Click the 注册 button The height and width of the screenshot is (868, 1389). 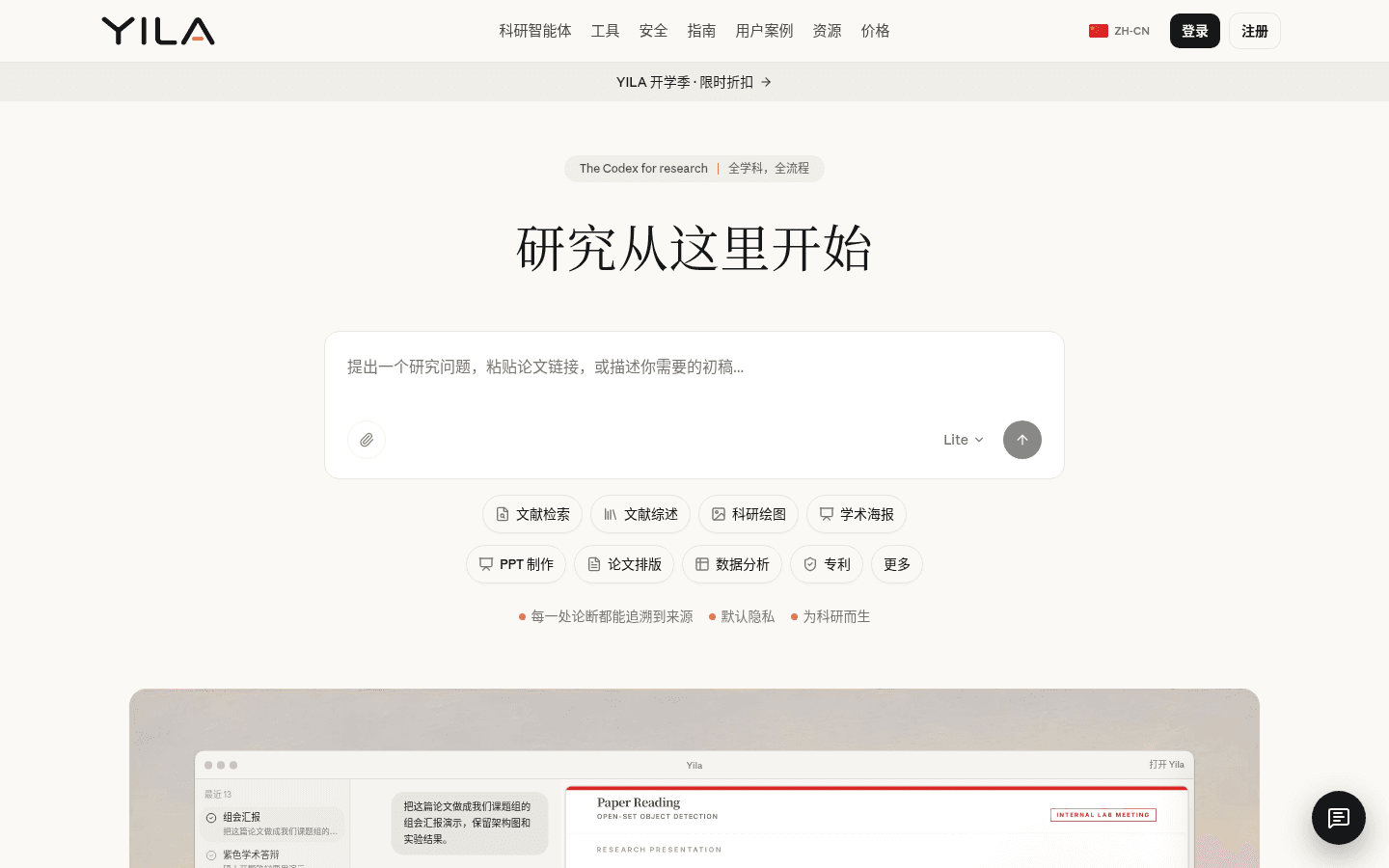[1255, 31]
